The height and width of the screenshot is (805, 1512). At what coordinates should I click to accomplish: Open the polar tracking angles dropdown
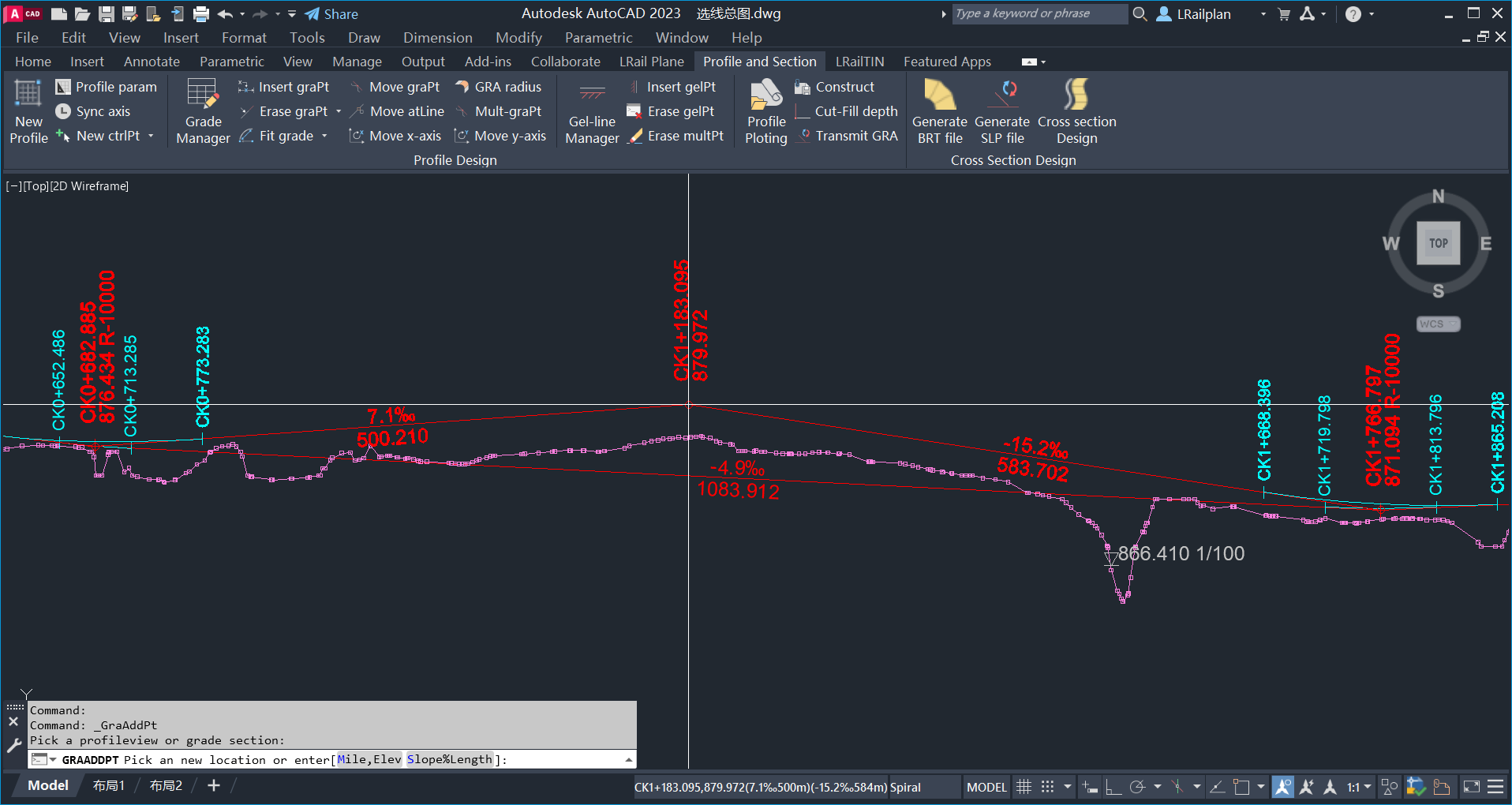1158,786
